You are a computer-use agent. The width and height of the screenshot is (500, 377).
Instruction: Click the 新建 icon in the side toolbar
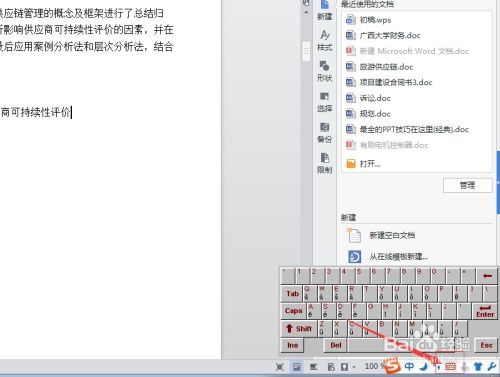point(324,10)
